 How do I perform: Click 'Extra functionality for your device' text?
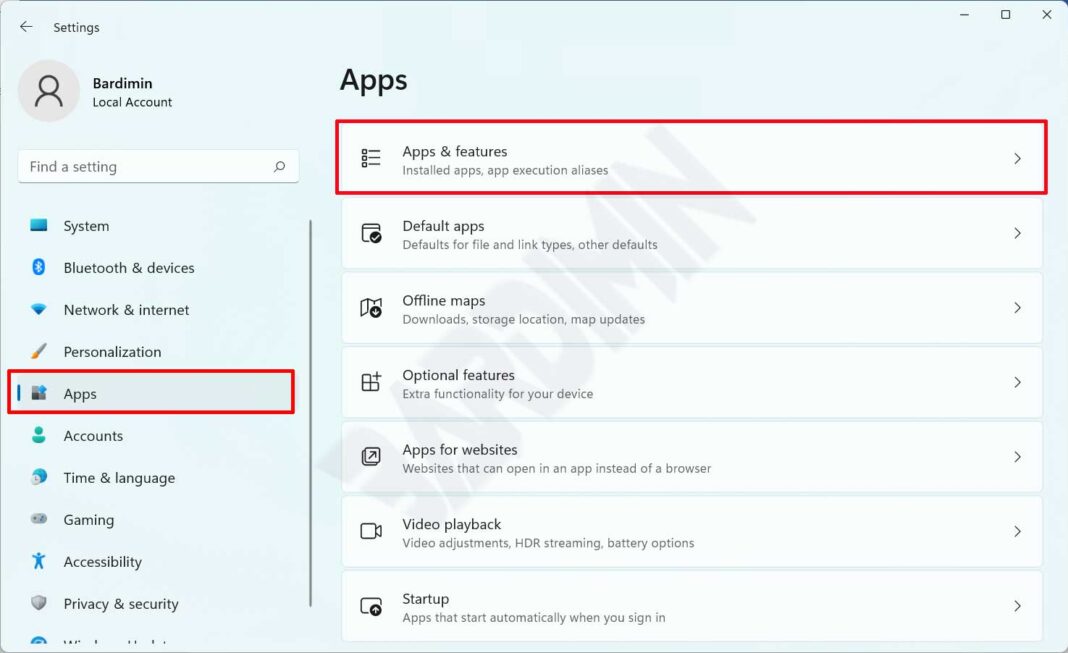(497, 394)
